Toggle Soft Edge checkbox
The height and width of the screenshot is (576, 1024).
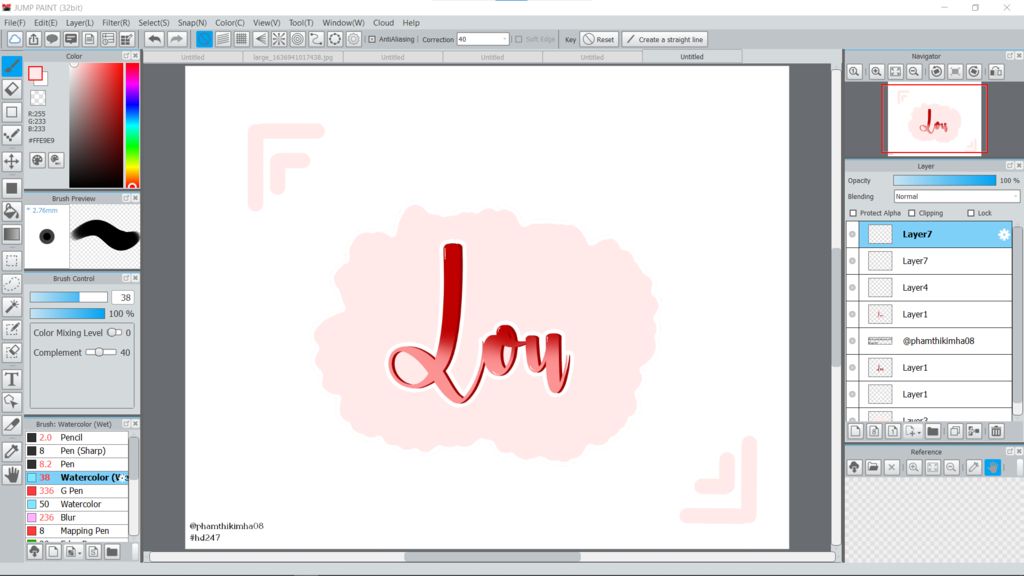point(519,39)
